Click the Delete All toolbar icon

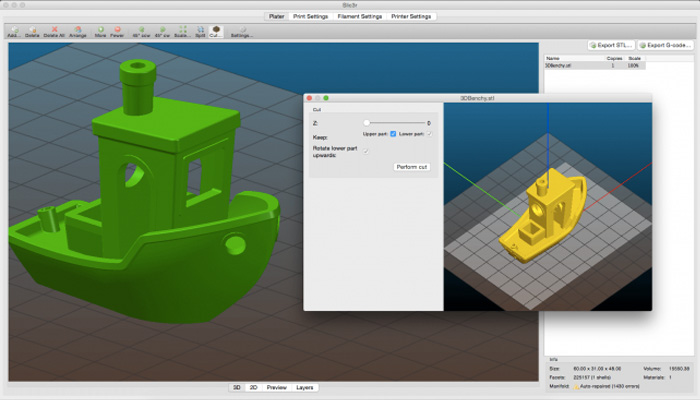click(53, 31)
